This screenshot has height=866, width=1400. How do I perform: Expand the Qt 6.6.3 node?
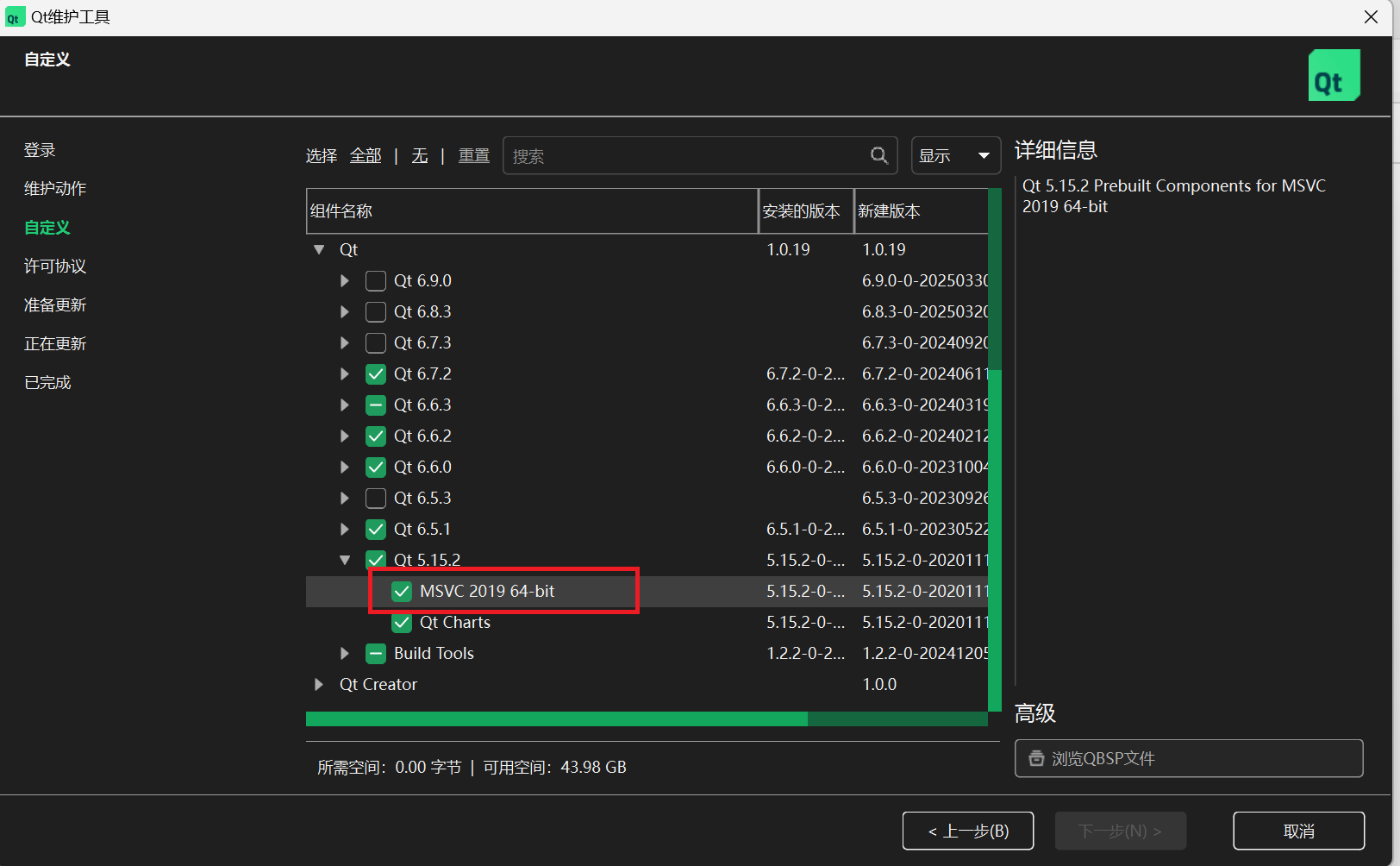tap(345, 405)
